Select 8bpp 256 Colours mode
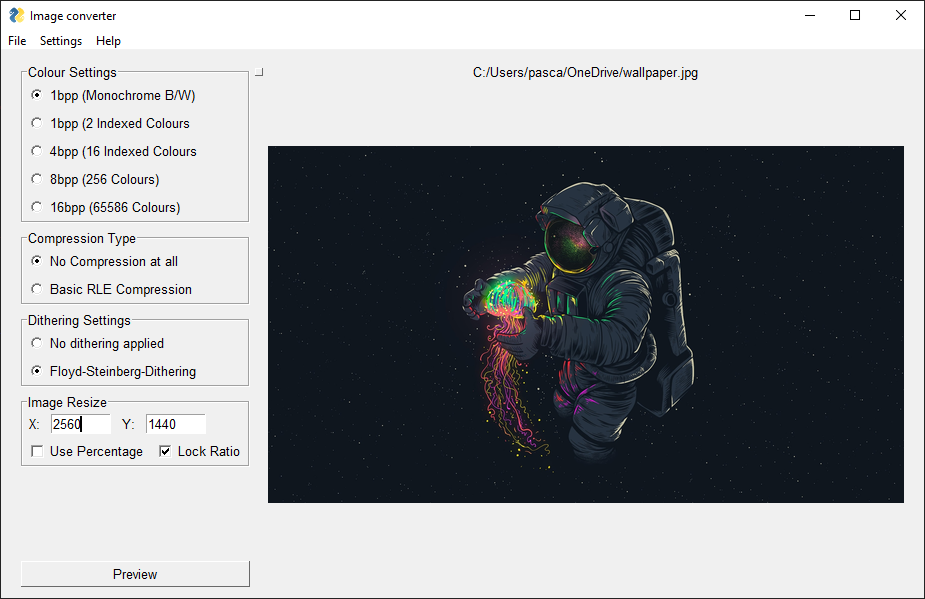 pyautogui.click(x=36, y=179)
